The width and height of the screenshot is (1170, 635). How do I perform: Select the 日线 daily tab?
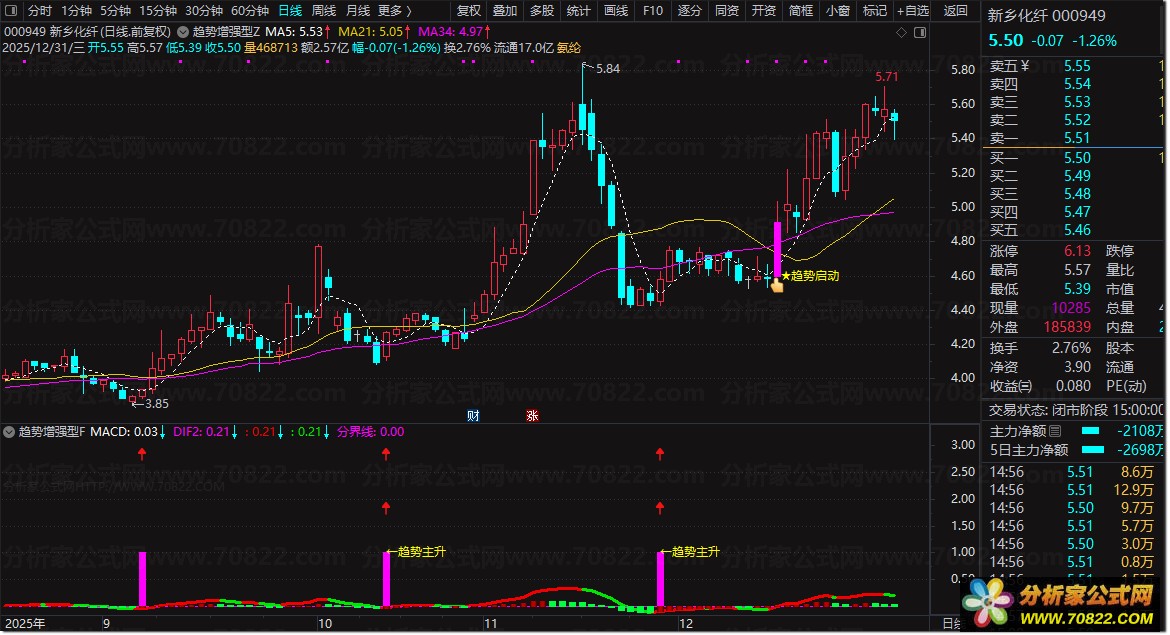[290, 10]
